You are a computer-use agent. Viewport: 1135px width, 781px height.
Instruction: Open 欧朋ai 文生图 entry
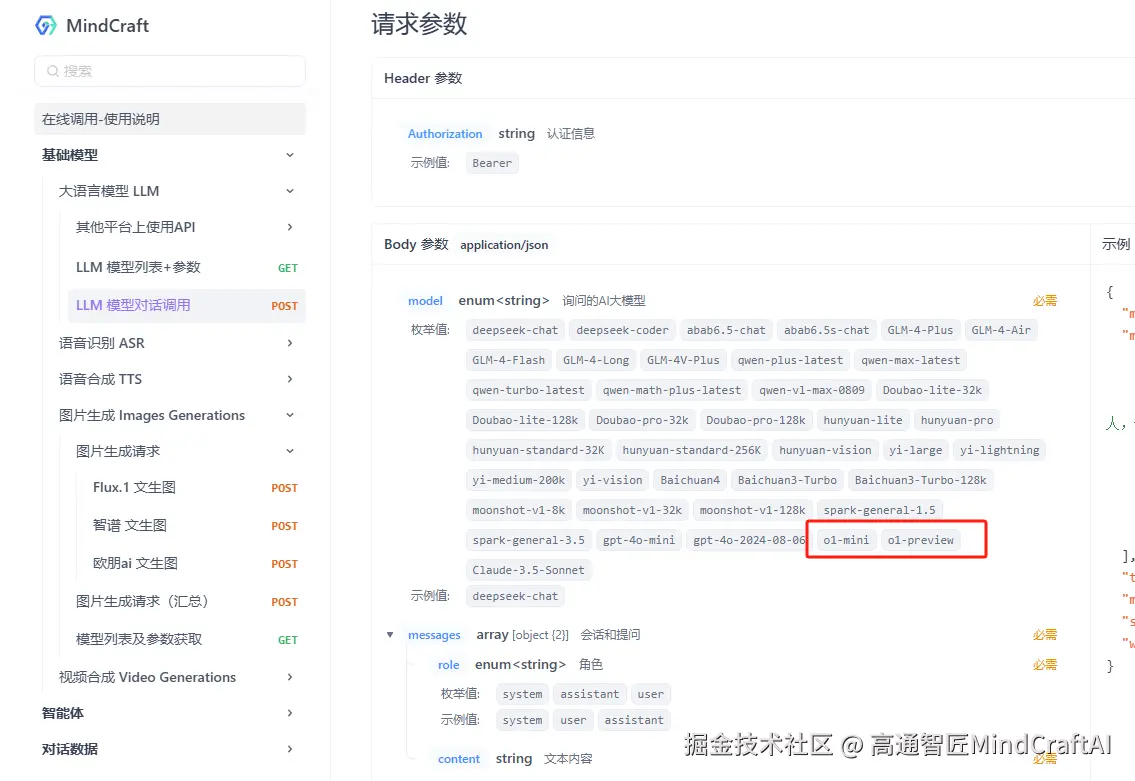[x=195, y=563]
